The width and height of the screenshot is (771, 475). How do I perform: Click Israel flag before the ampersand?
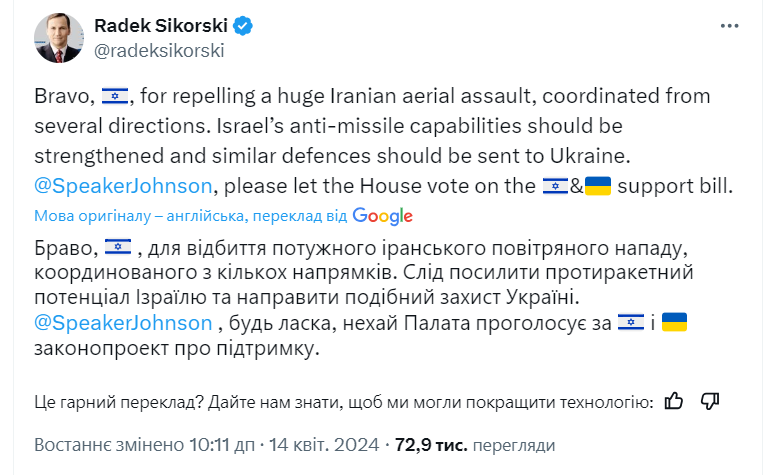coord(554,185)
